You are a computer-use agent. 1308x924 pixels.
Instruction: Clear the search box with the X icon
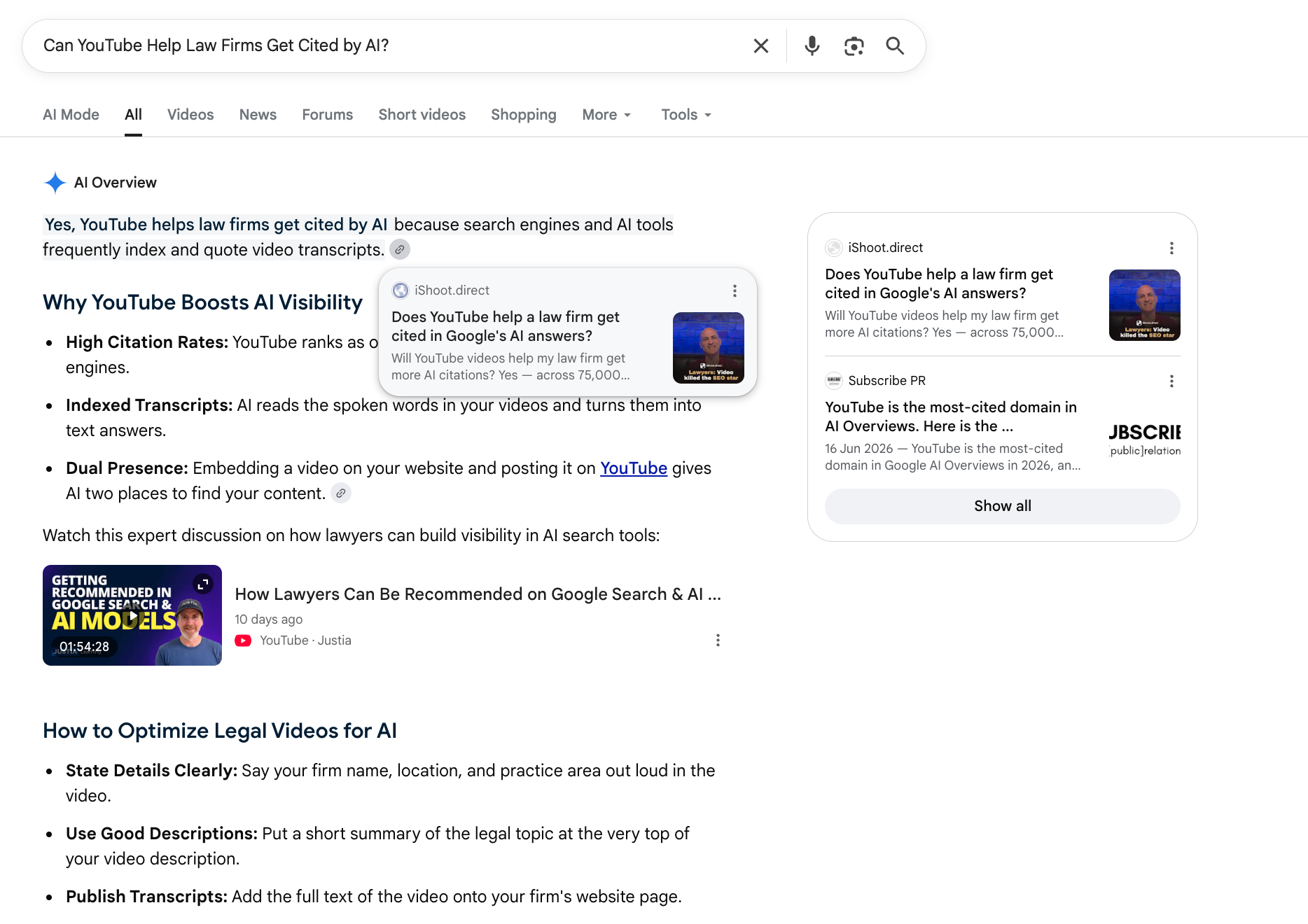tap(760, 46)
